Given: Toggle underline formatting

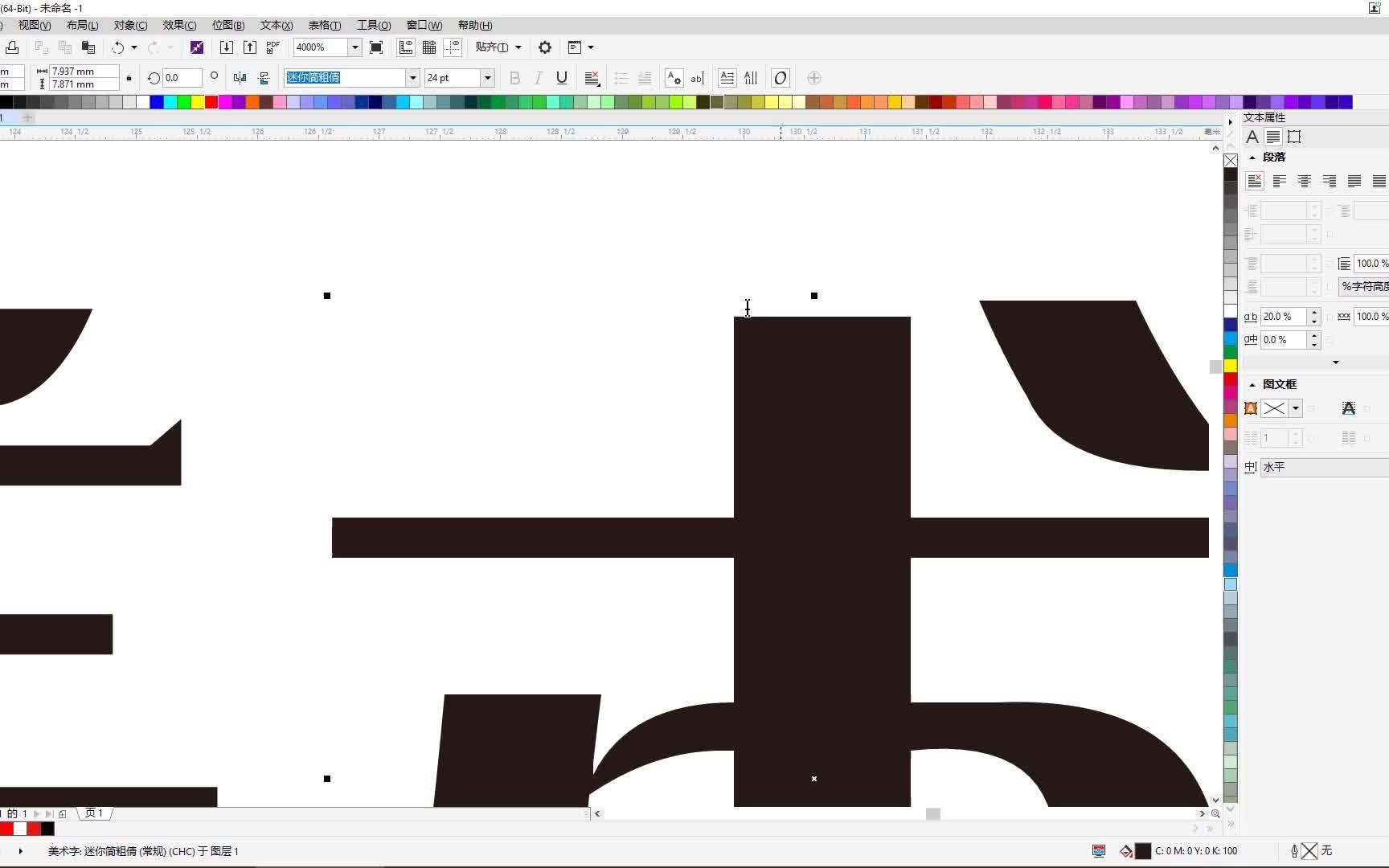Looking at the screenshot, I should pos(562,78).
